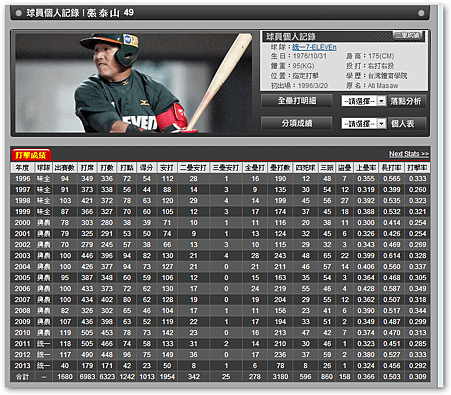This screenshot has width=451, height=395.
Task: Click the round dot left of page title
Action: 19,13
